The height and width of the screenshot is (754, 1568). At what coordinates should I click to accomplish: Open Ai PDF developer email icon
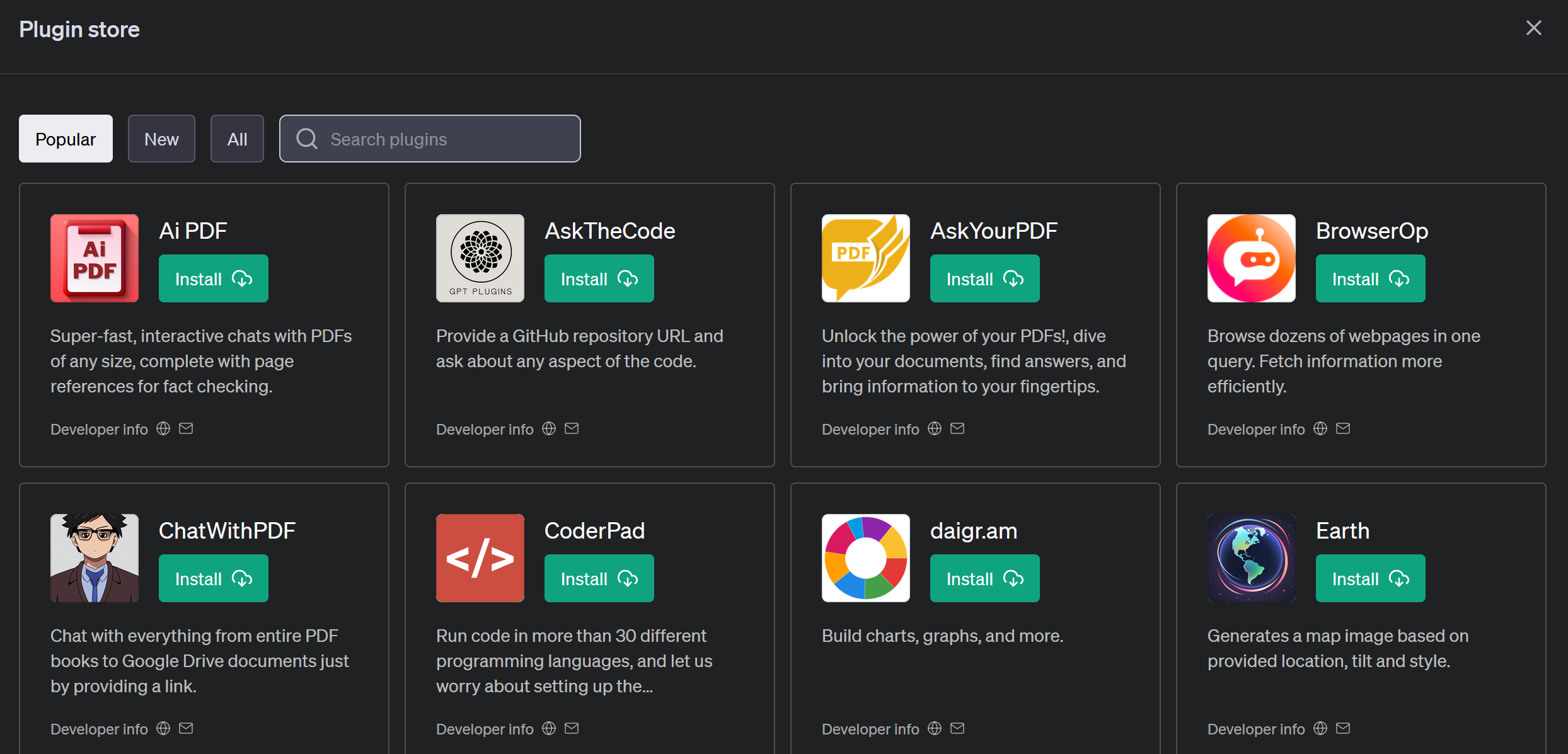186,428
